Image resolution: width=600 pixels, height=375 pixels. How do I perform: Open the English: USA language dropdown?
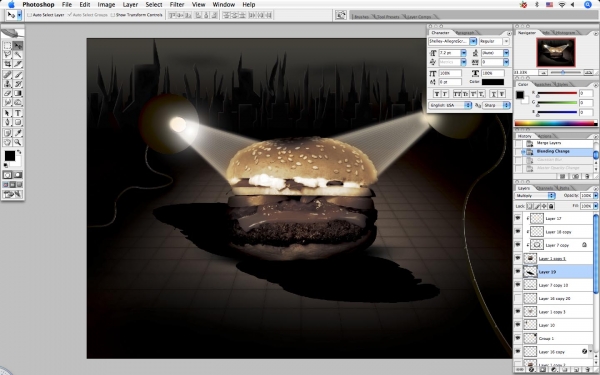point(450,105)
